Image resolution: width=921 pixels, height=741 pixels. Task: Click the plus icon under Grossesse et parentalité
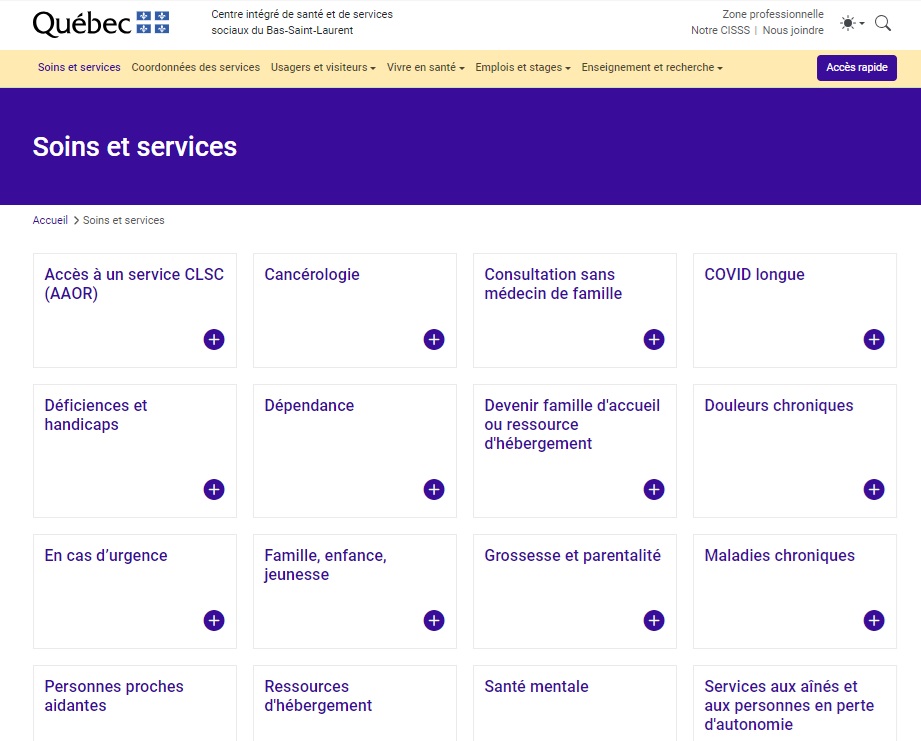tap(653, 620)
